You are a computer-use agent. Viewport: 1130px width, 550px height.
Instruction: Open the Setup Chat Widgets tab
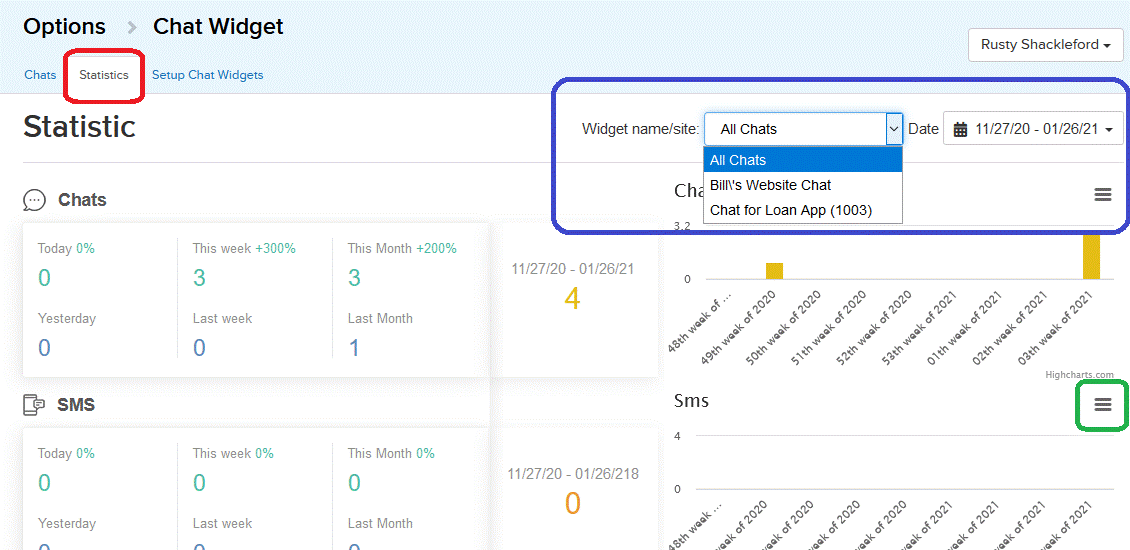[208, 75]
